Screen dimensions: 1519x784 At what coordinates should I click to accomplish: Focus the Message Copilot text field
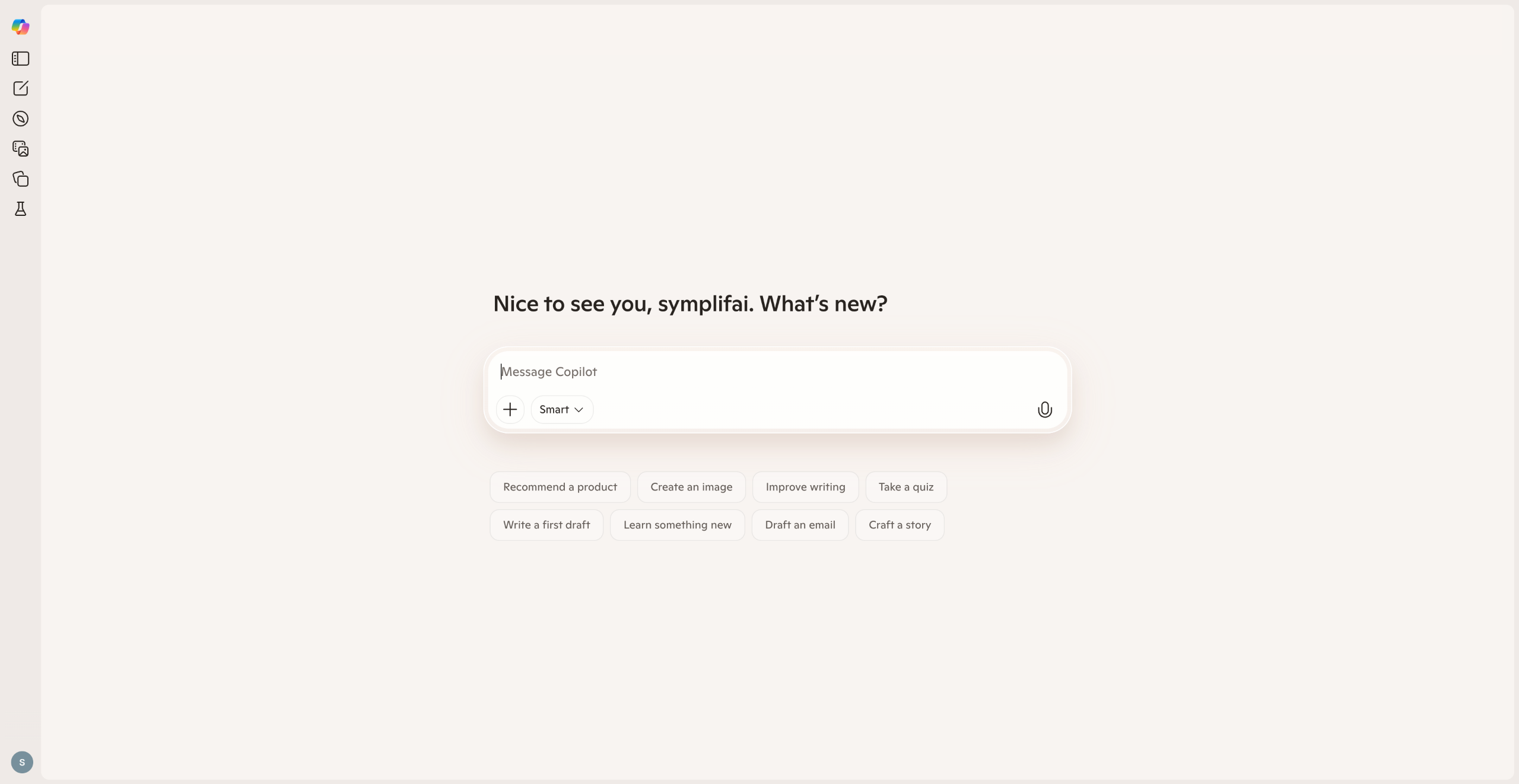pyautogui.click(x=771, y=372)
